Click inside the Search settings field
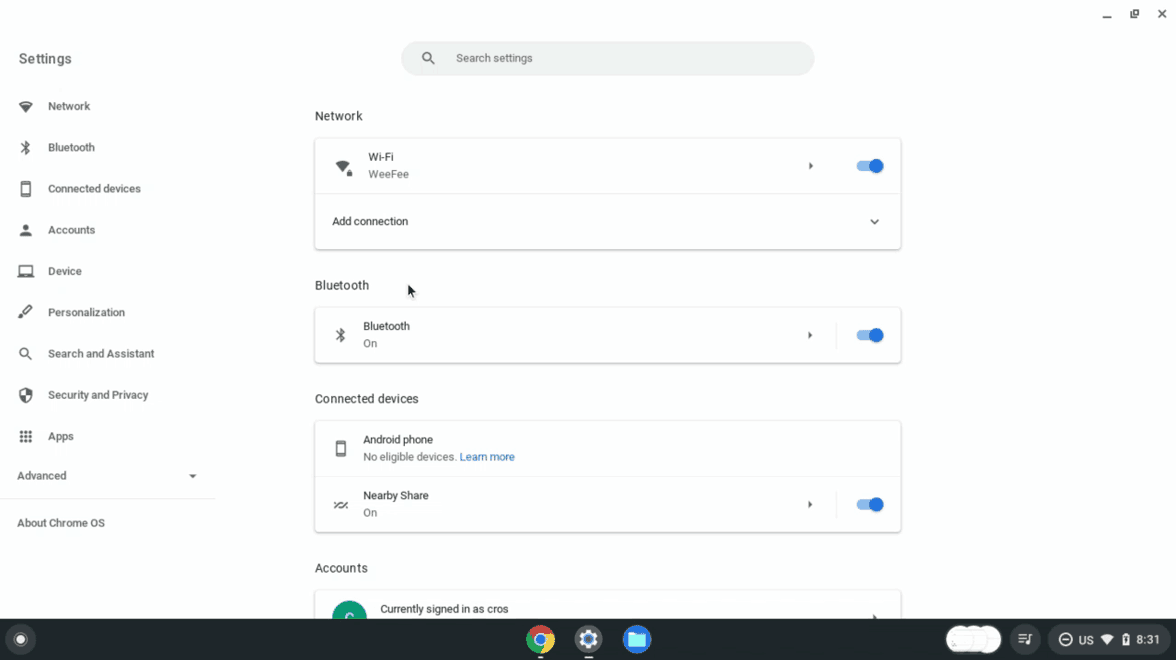The image size is (1176, 660). 607,58
